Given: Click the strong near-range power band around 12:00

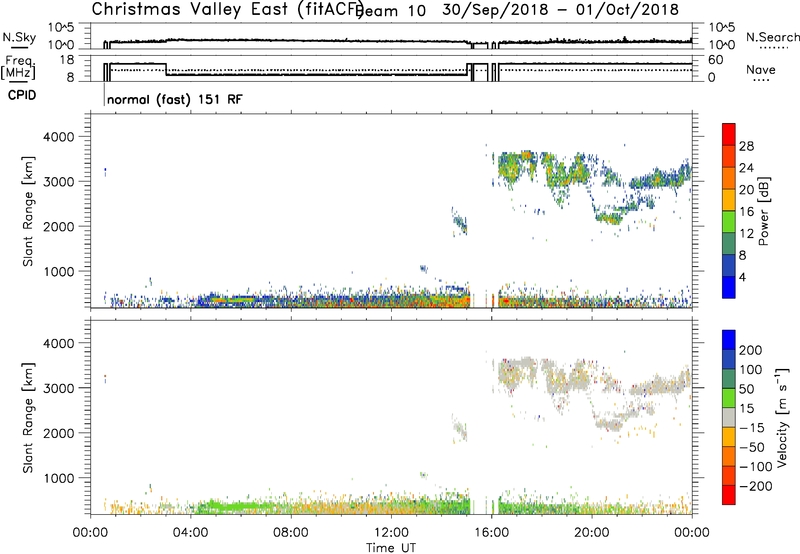Looking at the screenshot, I should point(391,300).
